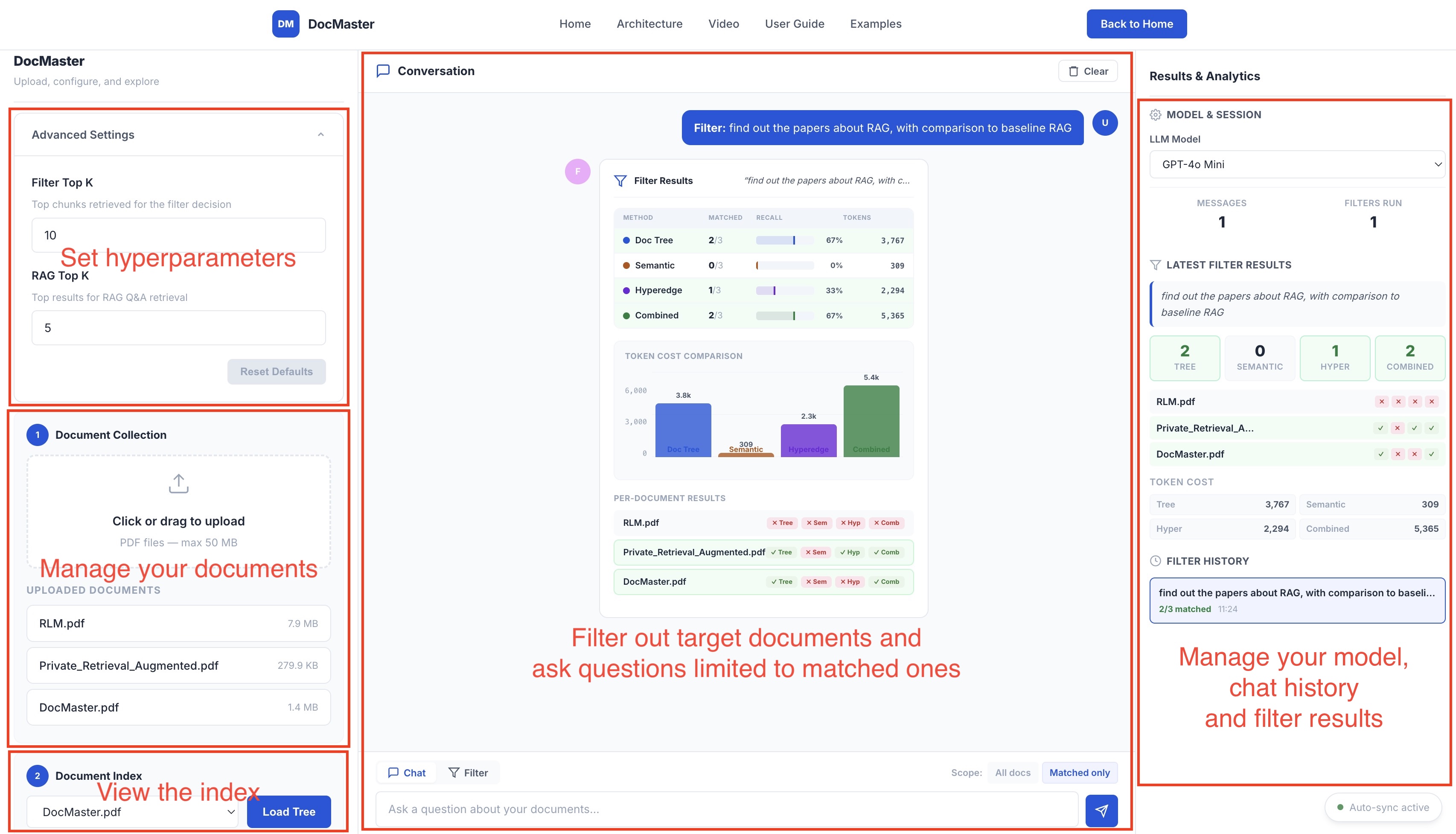This screenshot has width=1456, height=834.
Task: Click the Filter Top K input field
Action: click(x=179, y=235)
